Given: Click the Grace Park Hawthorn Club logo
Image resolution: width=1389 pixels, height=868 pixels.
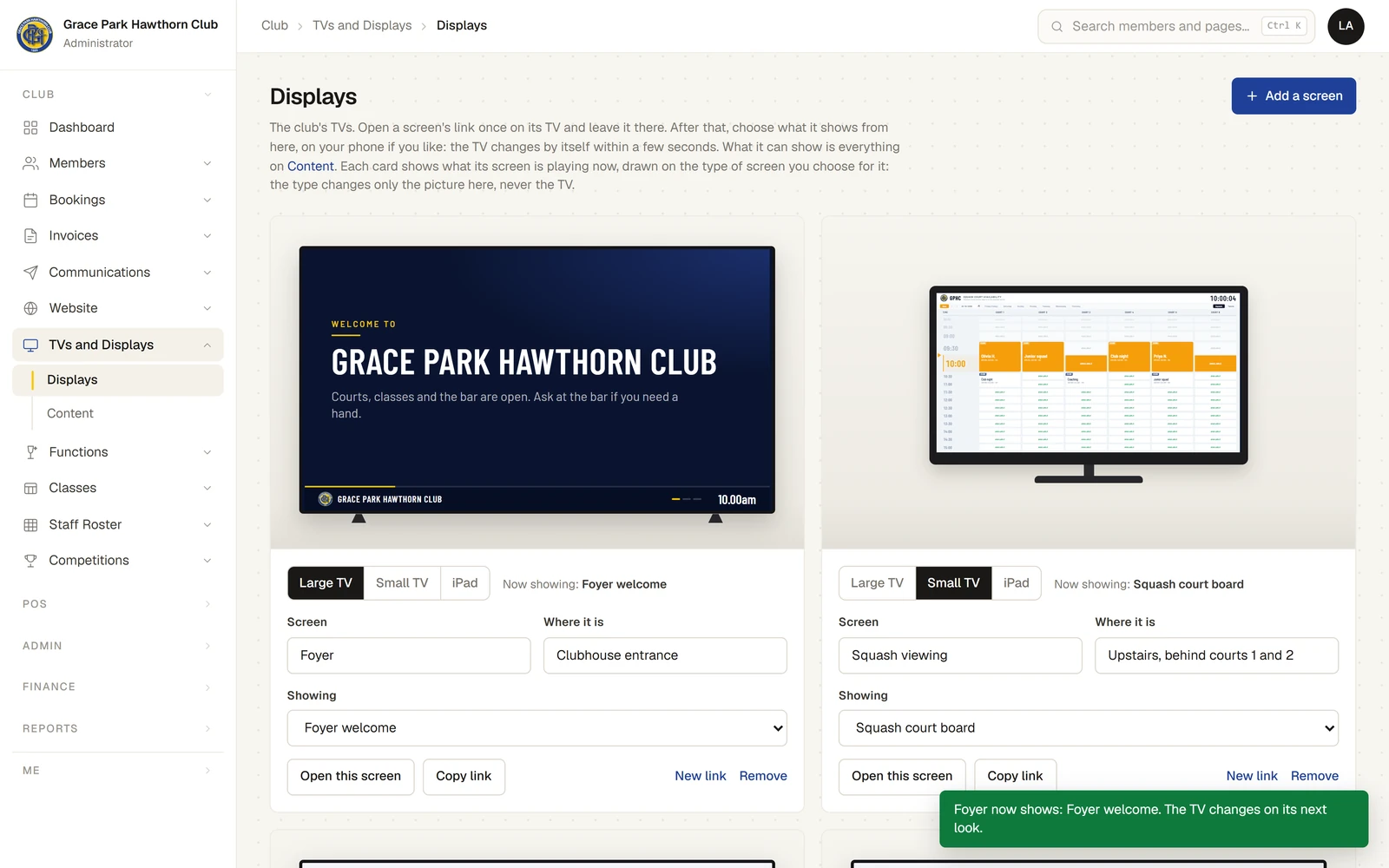Looking at the screenshot, I should coord(35,34).
